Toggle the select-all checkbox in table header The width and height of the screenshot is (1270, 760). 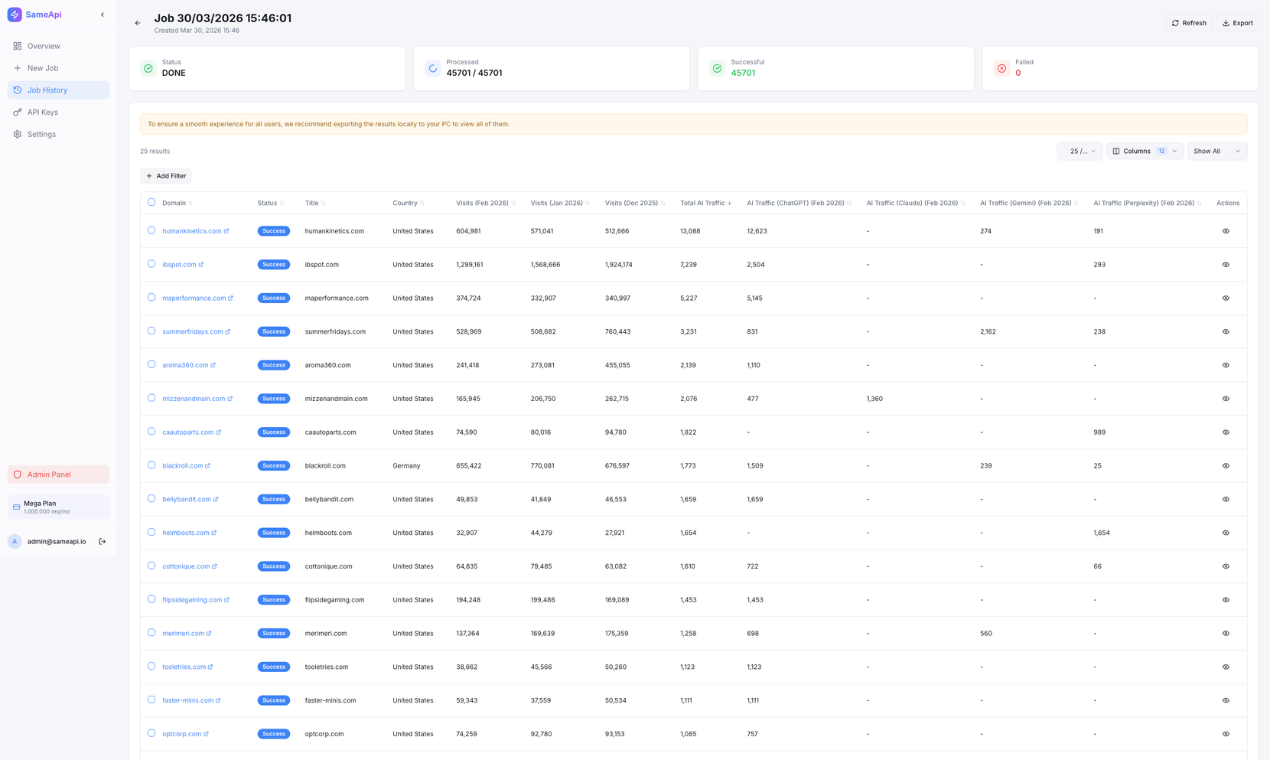(x=152, y=202)
